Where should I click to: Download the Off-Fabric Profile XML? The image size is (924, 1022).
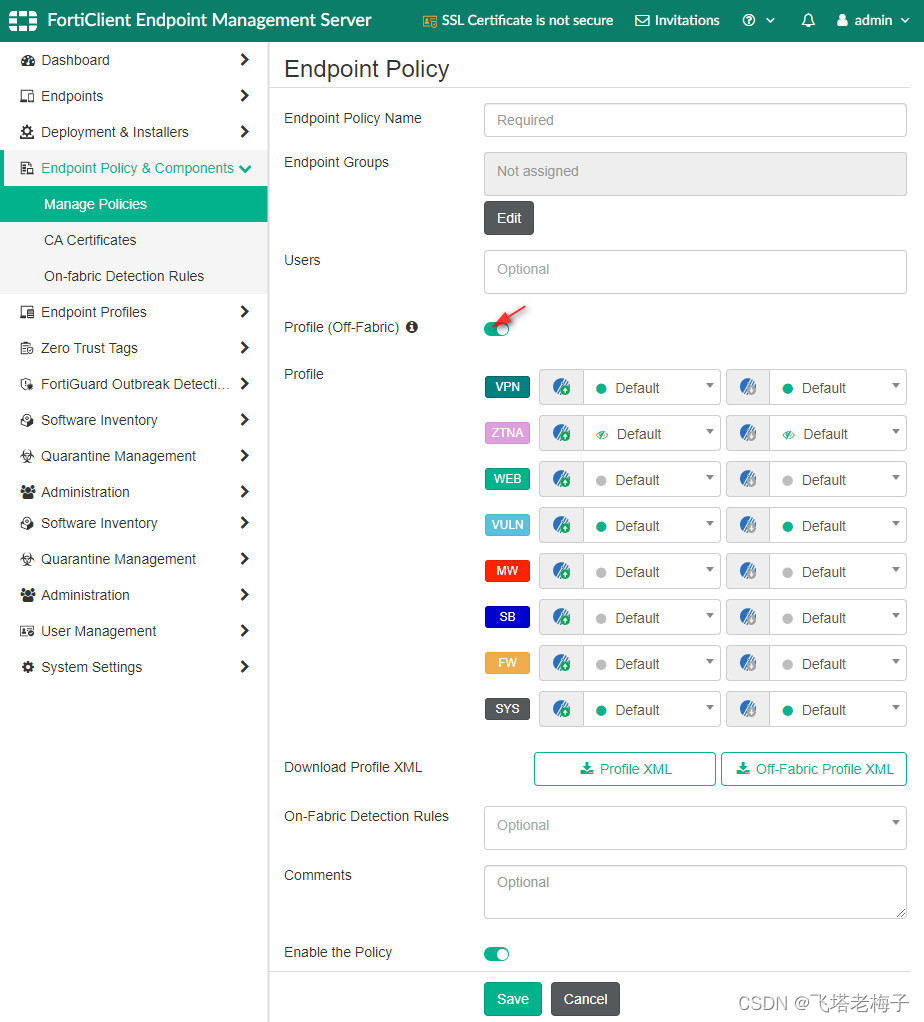(814, 769)
